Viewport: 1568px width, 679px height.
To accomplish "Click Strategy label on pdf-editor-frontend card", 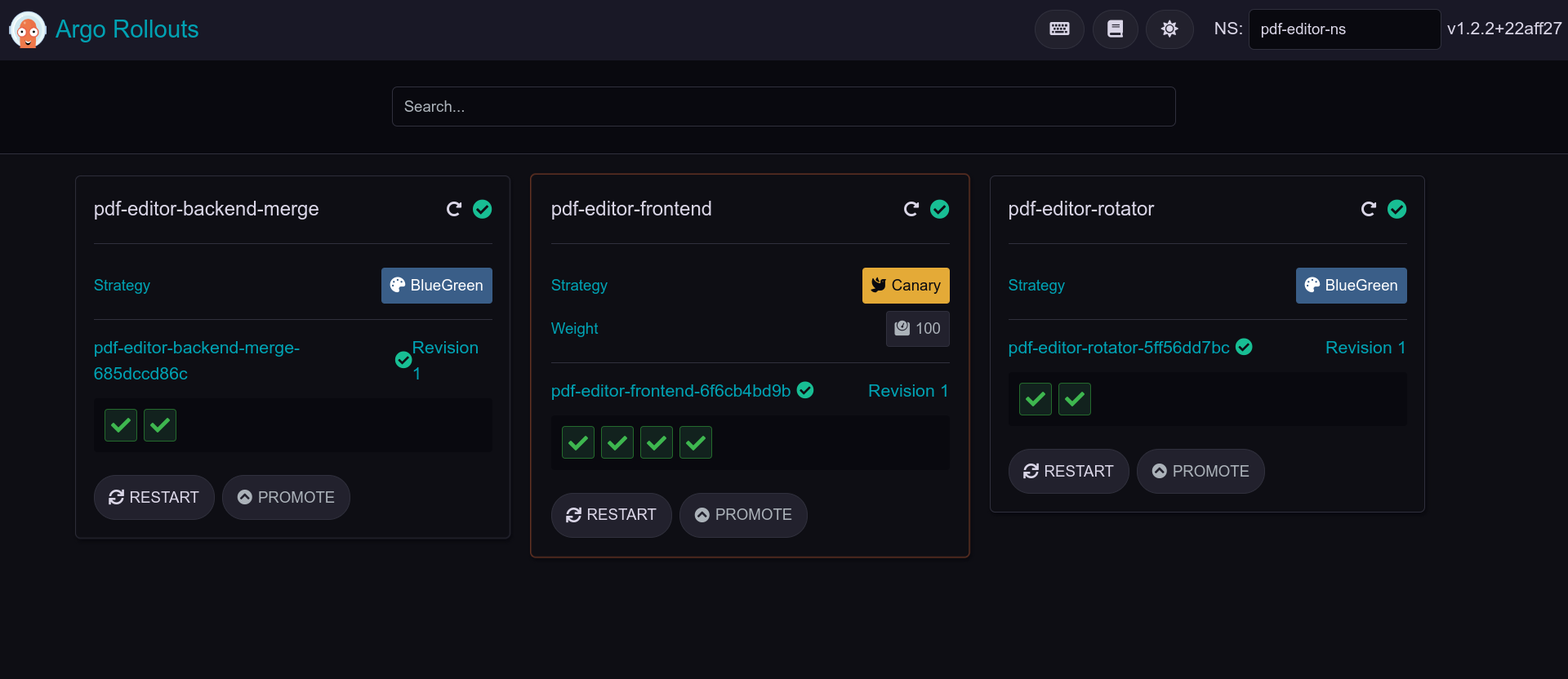I will (579, 286).
